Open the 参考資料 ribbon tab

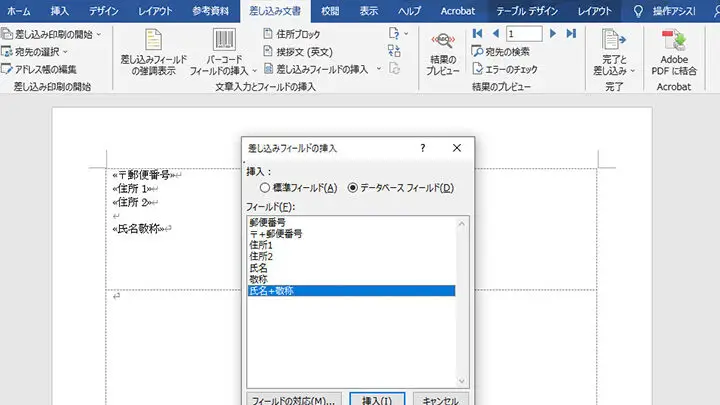(x=209, y=11)
